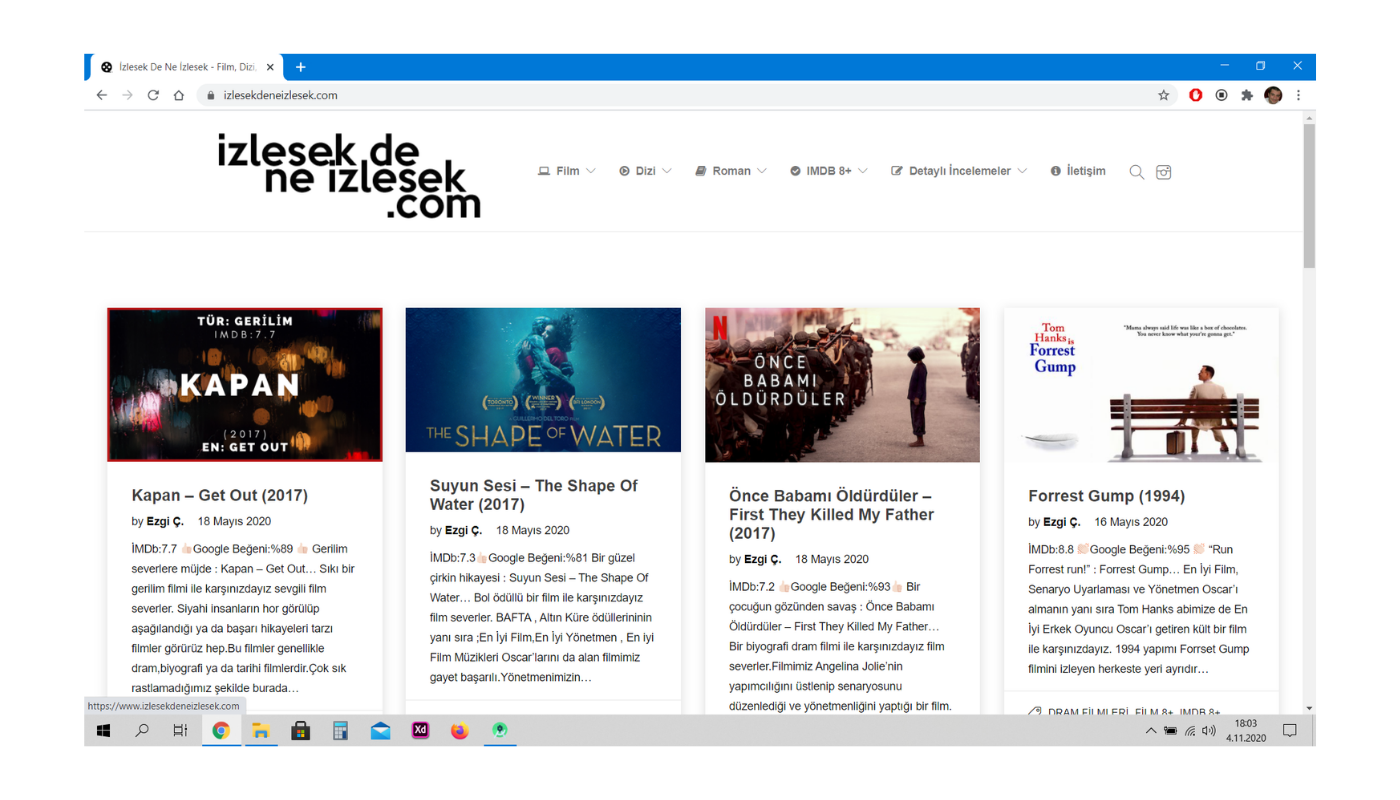Screen dimensions: 1400x800
Task: Open the Forrest Gump (1994) post title
Action: click(x=1106, y=496)
